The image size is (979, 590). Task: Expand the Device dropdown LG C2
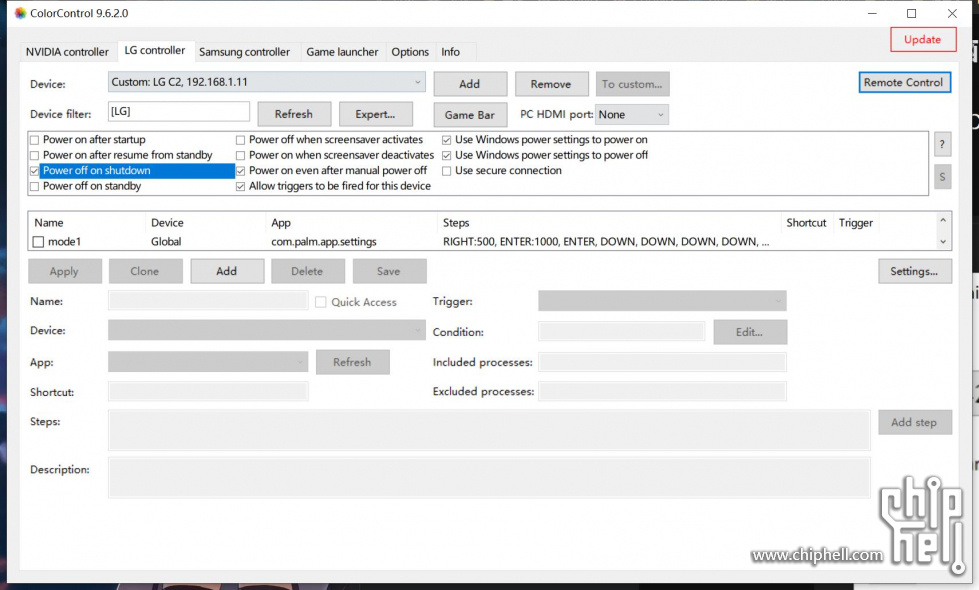tap(267, 82)
